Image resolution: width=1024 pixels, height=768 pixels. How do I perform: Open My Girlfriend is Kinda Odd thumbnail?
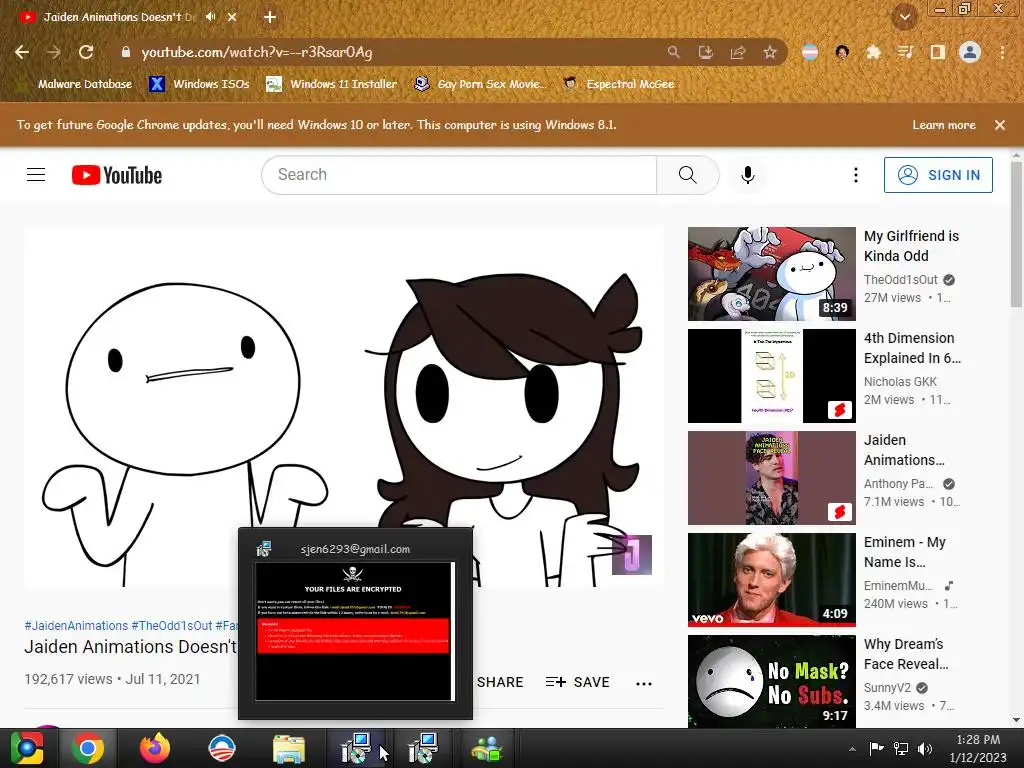tap(772, 274)
